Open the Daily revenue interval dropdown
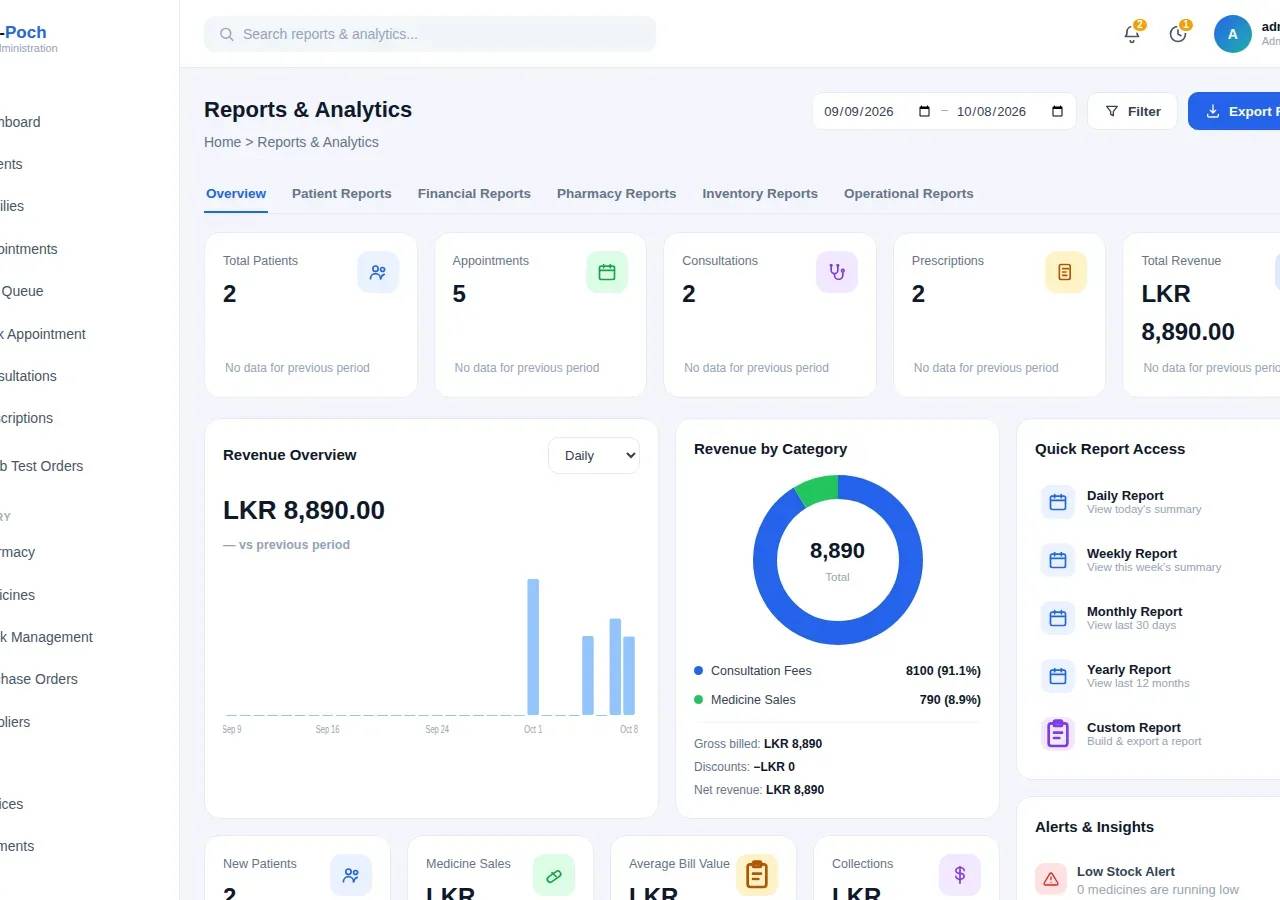 pos(594,455)
